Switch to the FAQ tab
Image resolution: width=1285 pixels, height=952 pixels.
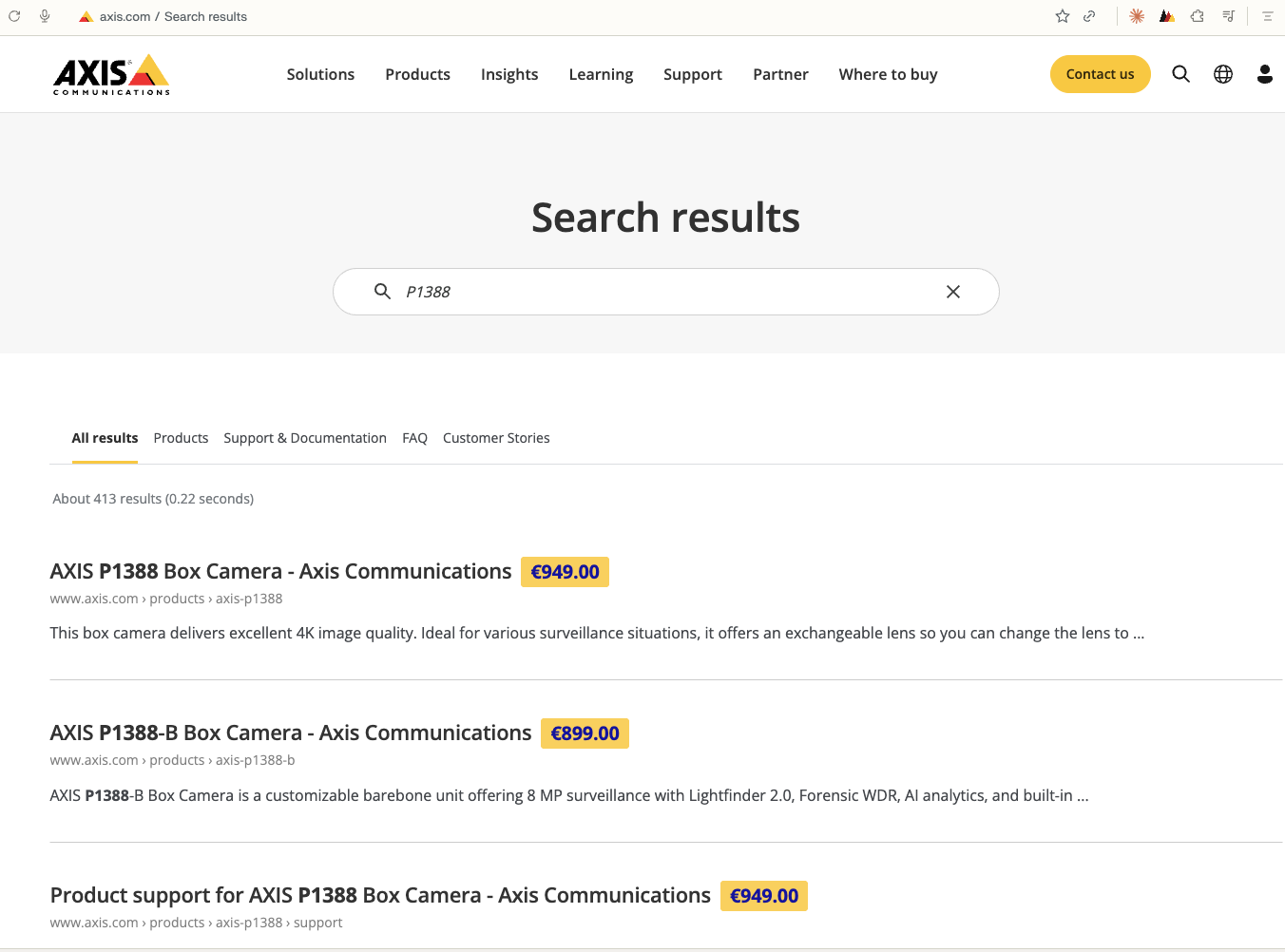click(x=414, y=438)
